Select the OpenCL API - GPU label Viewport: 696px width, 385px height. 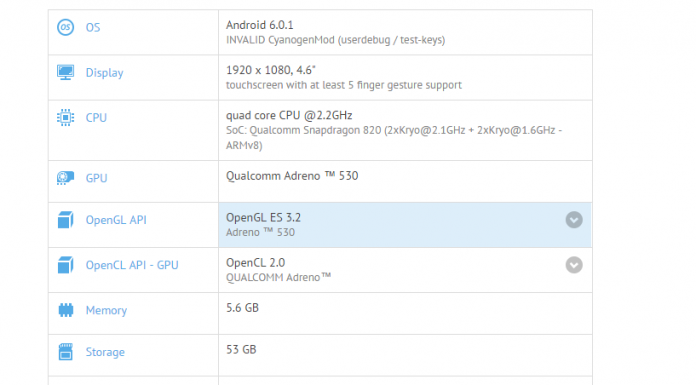tap(132, 265)
